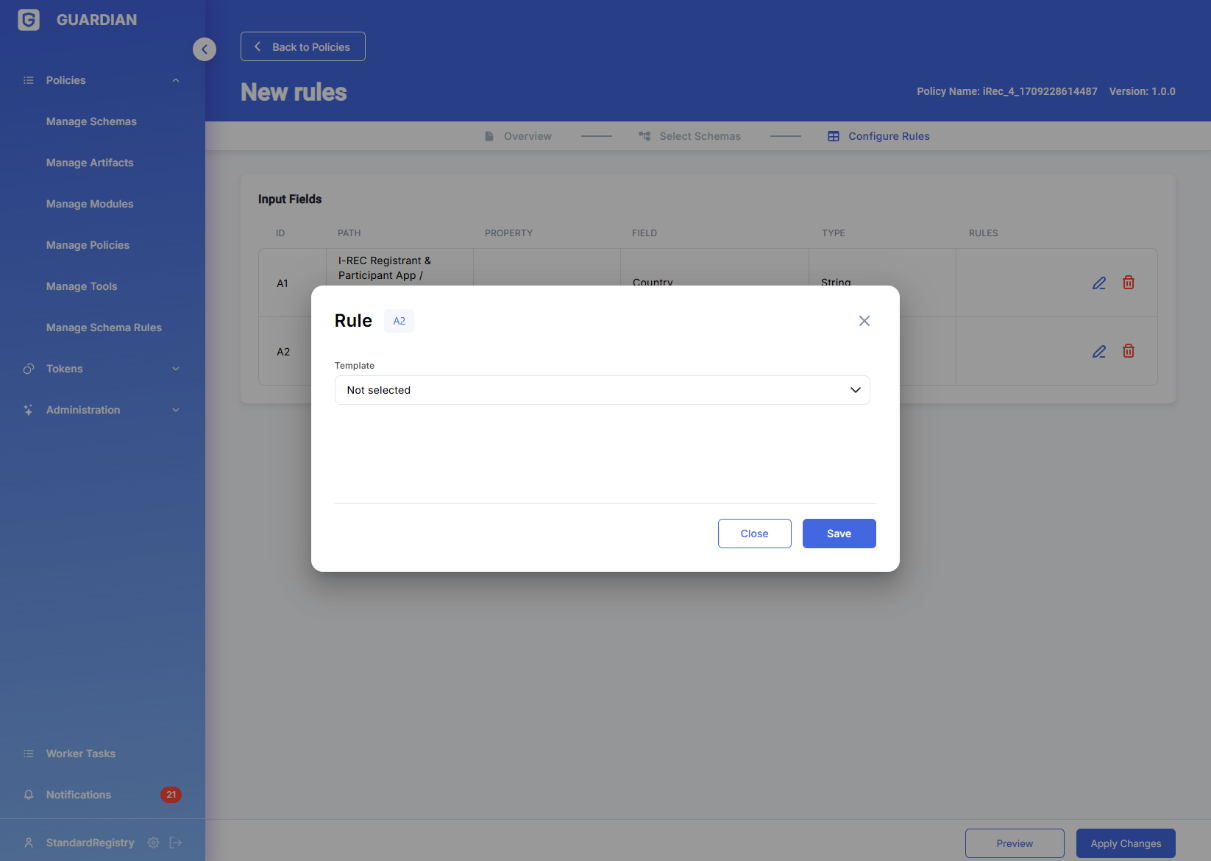Open the Template dropdown showing Not selected
1211x861 pixels.
tap(602, 390)
